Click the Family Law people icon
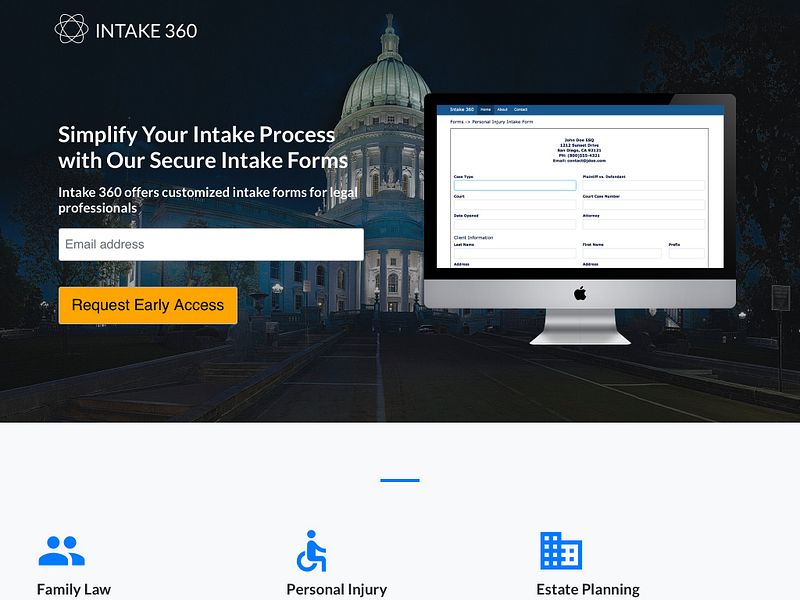Screen dimensions: 800x600 tap(62, 551)
